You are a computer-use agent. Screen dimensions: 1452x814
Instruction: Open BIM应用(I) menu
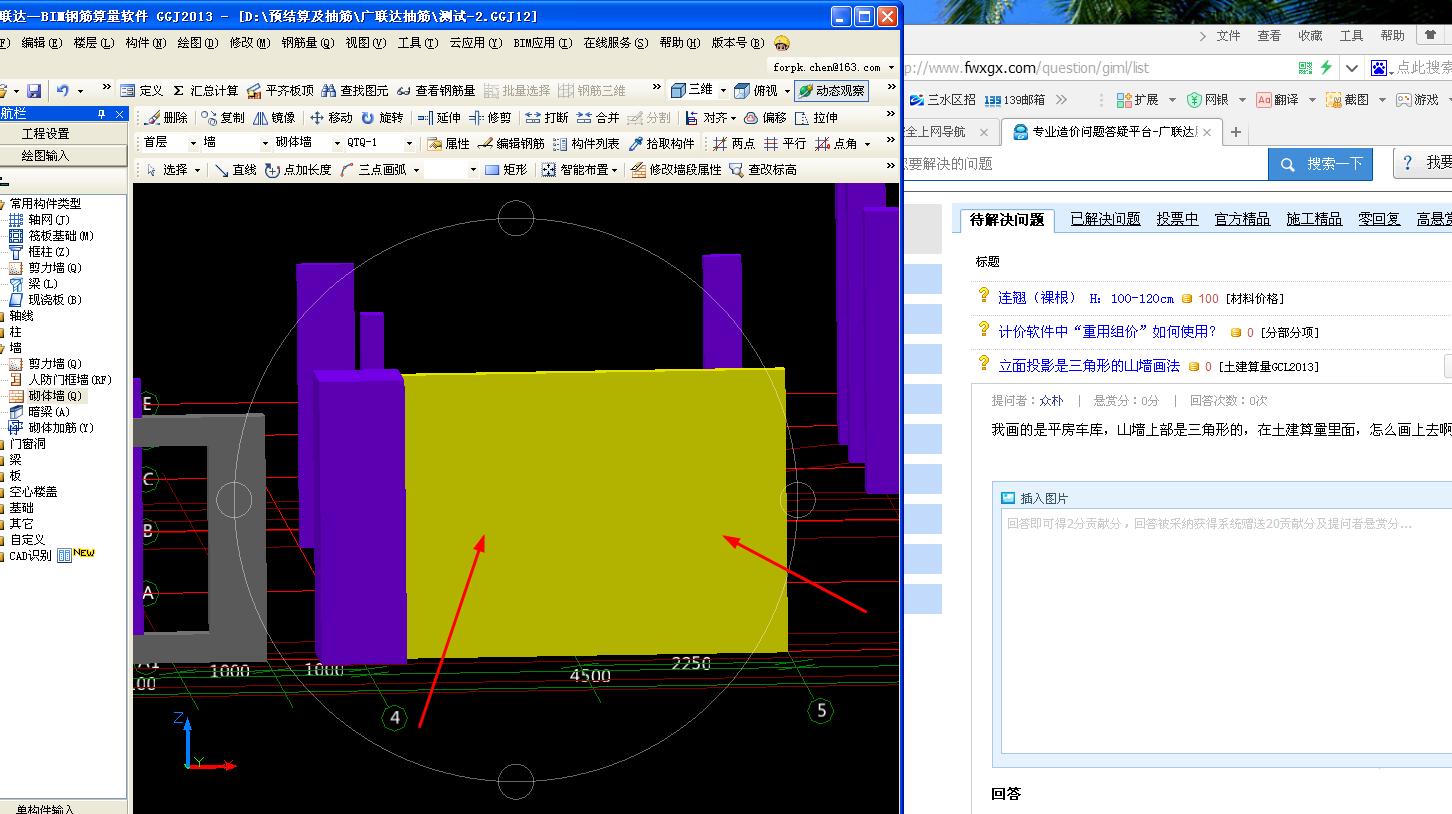pos(543,43)
